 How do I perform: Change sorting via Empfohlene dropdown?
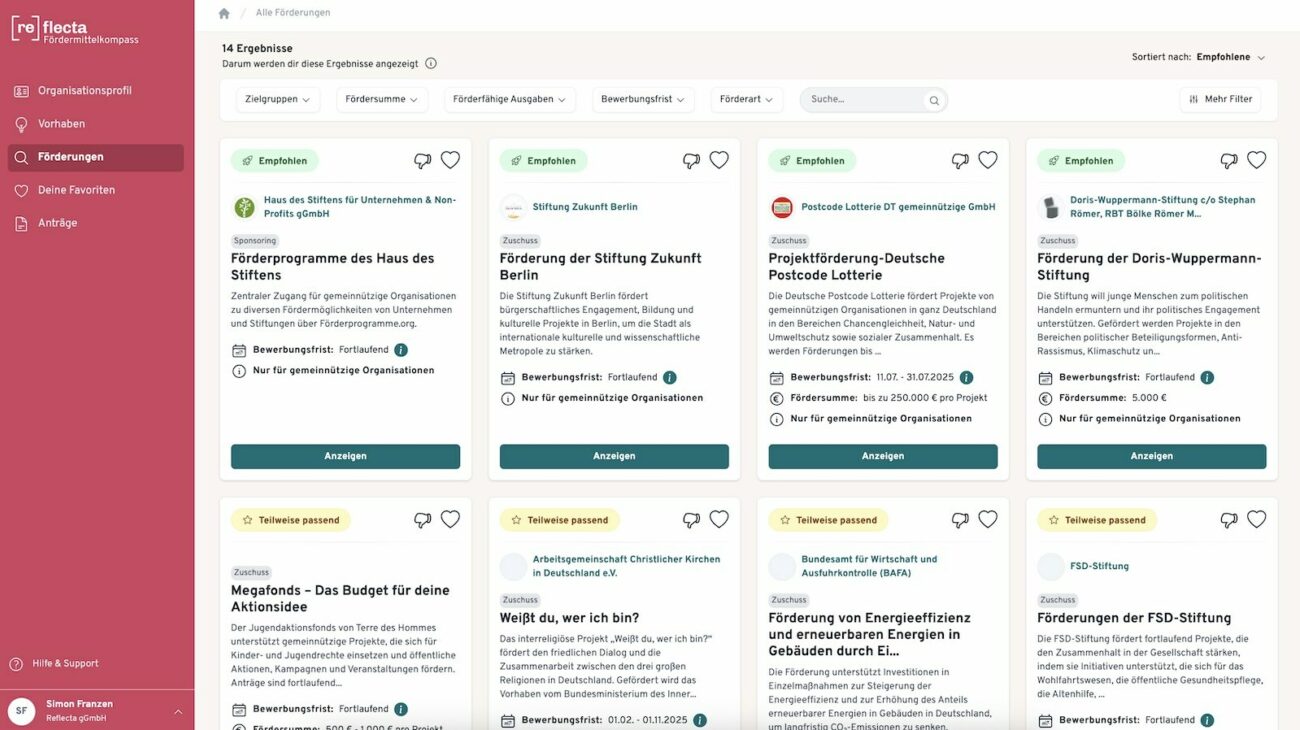(x=1231, y=57)
